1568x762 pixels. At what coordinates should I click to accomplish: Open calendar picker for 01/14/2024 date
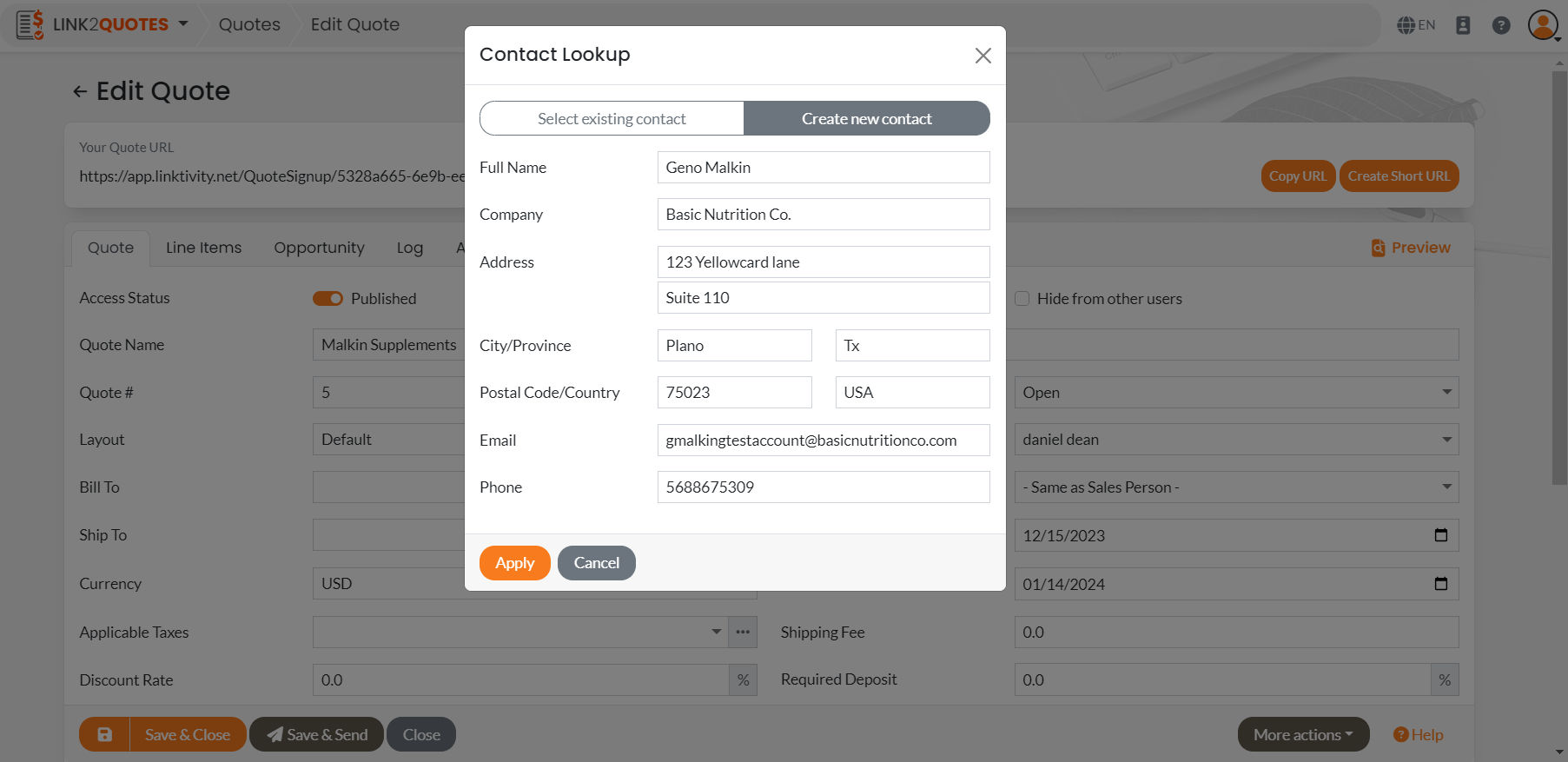click(x=1441, y=584)
